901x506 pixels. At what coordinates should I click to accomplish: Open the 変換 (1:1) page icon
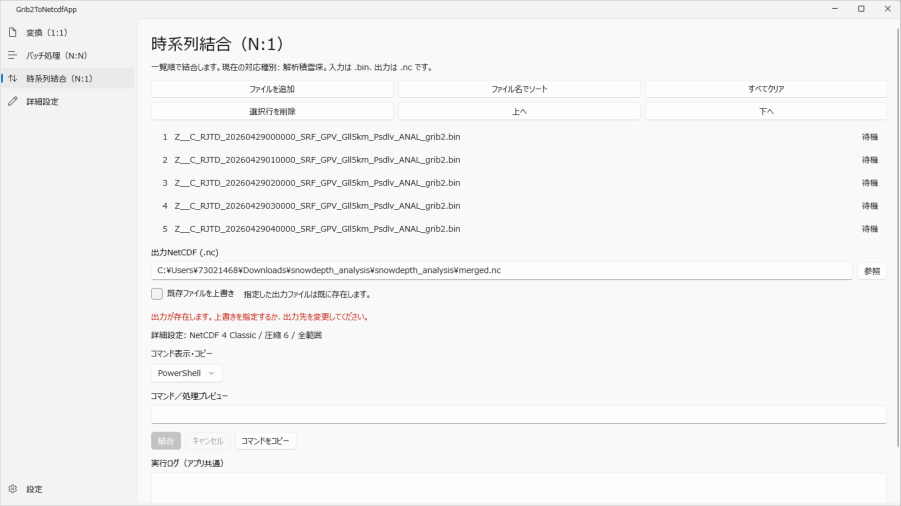tap(13, 33)
